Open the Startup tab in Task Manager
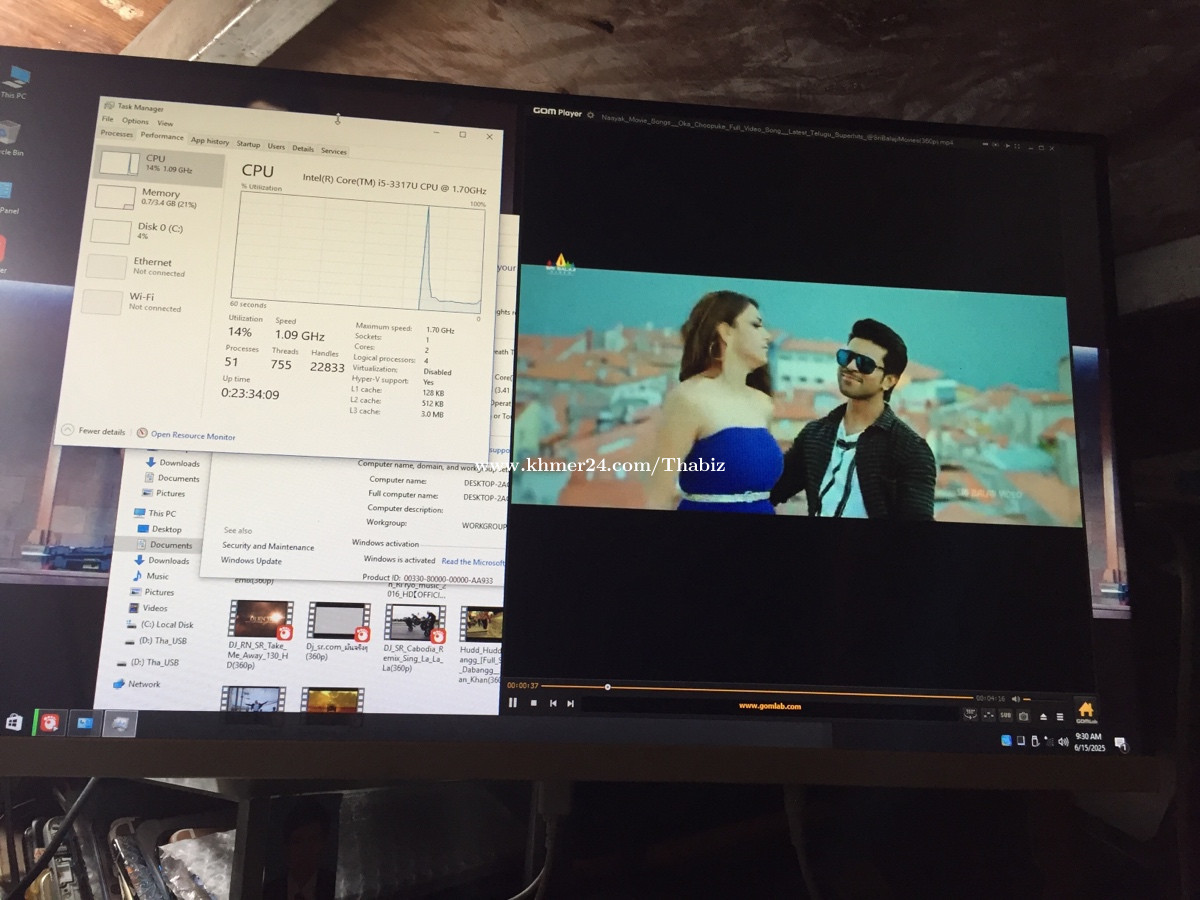This screenshot has width=1200, height=900. (248, 145)
